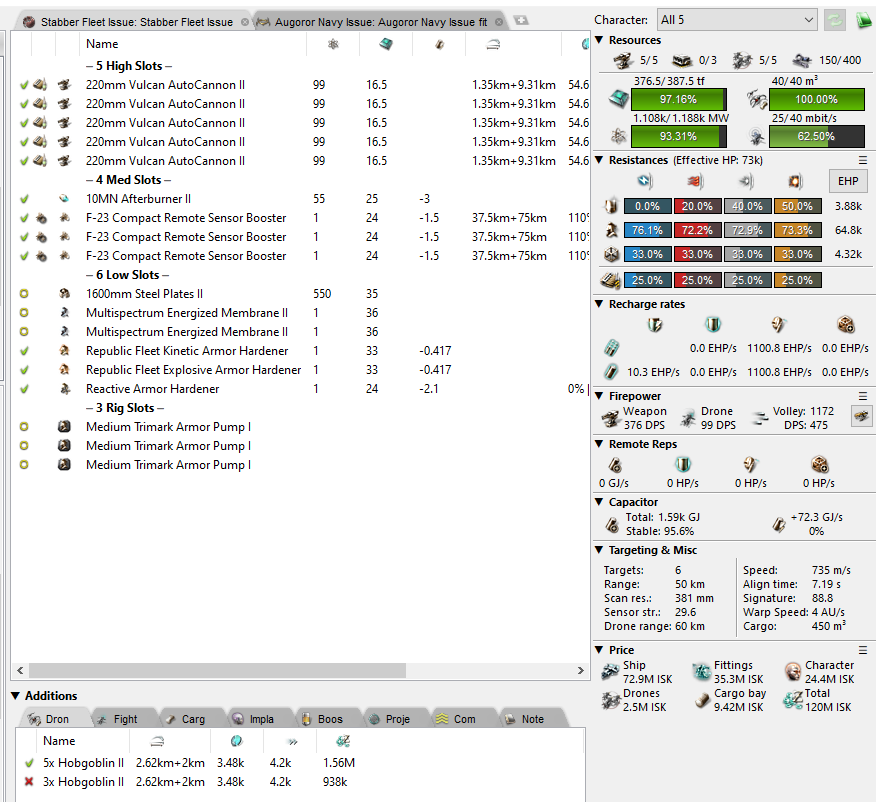
Task: Click the new fit tab plus icon
Action: tap(521, 21)
